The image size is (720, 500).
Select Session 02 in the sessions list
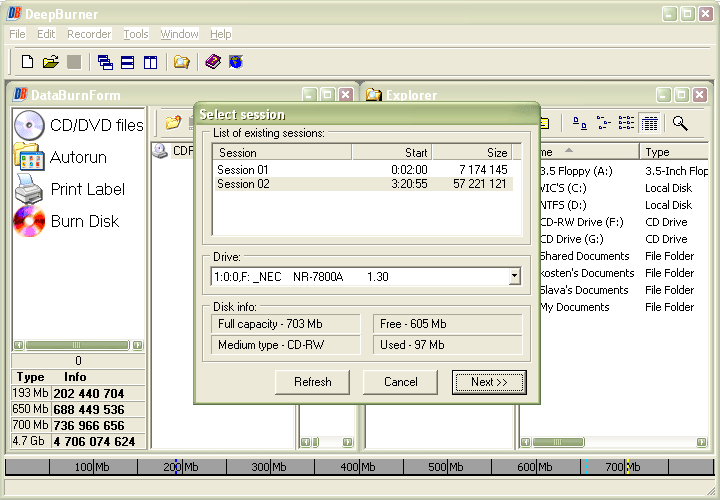coord(244,184)
